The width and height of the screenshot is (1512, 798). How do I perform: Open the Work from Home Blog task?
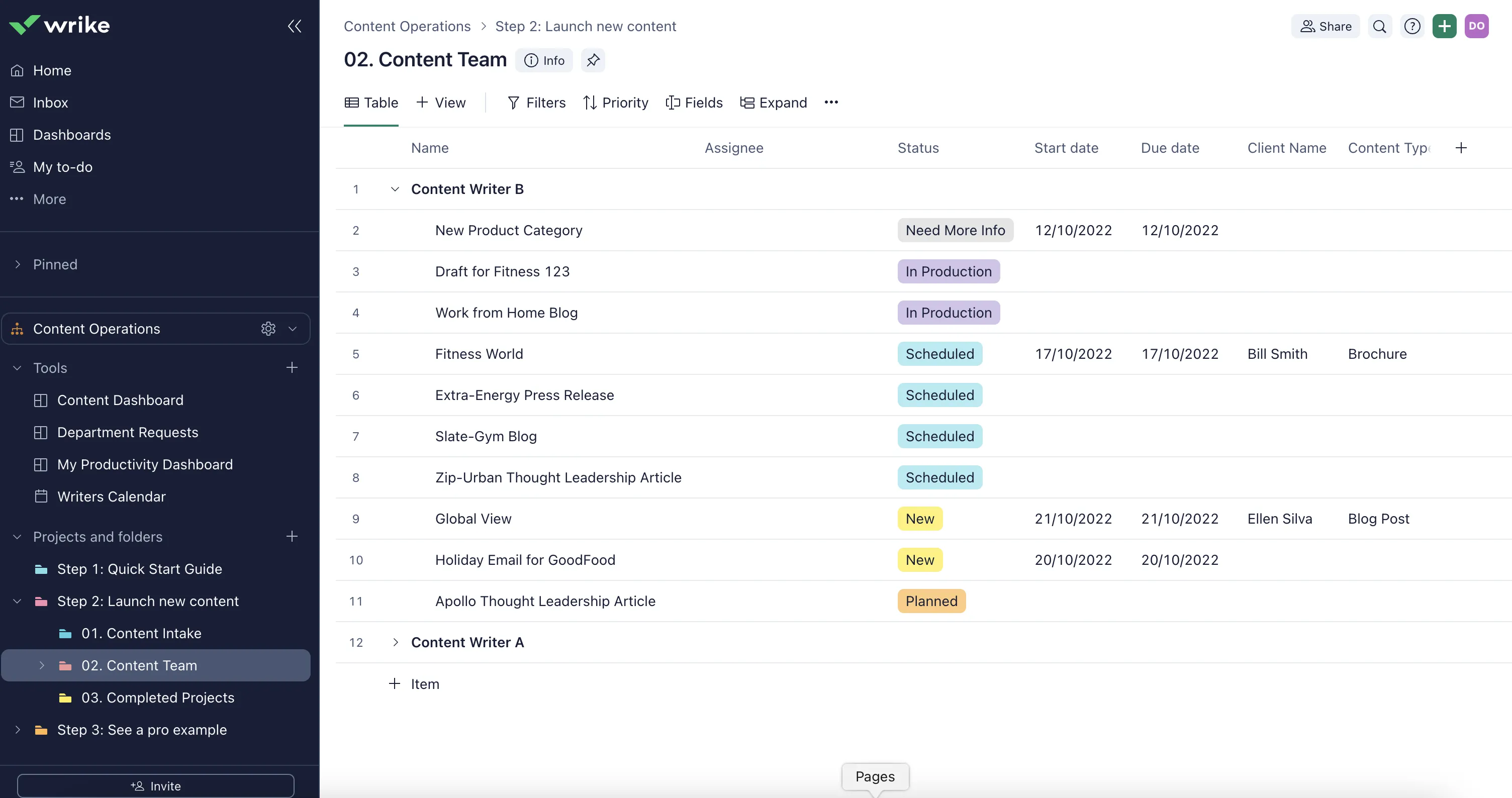(507, 314)
